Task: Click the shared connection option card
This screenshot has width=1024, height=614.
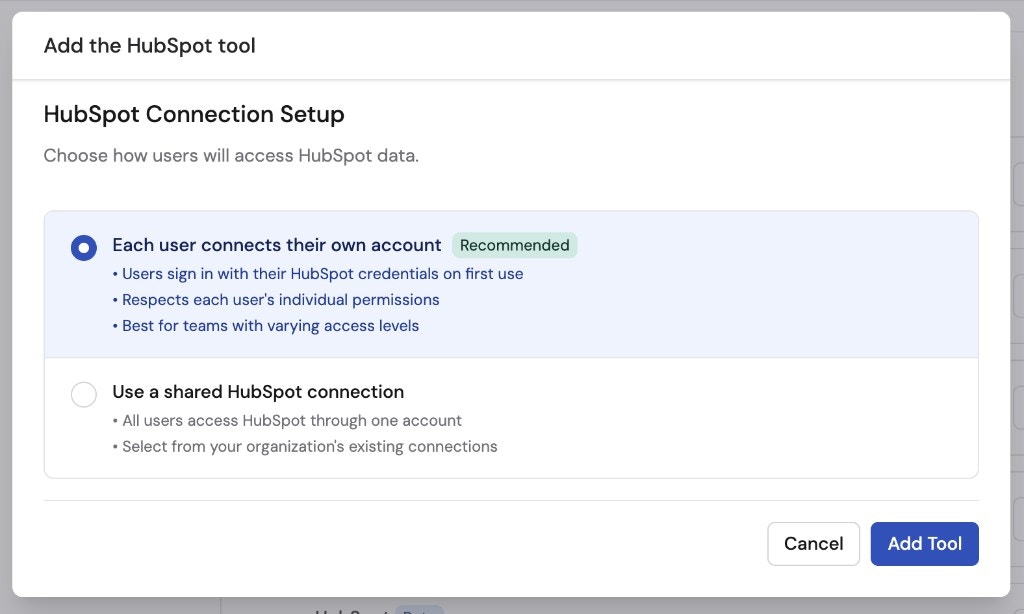Action: tap(512, 418)
